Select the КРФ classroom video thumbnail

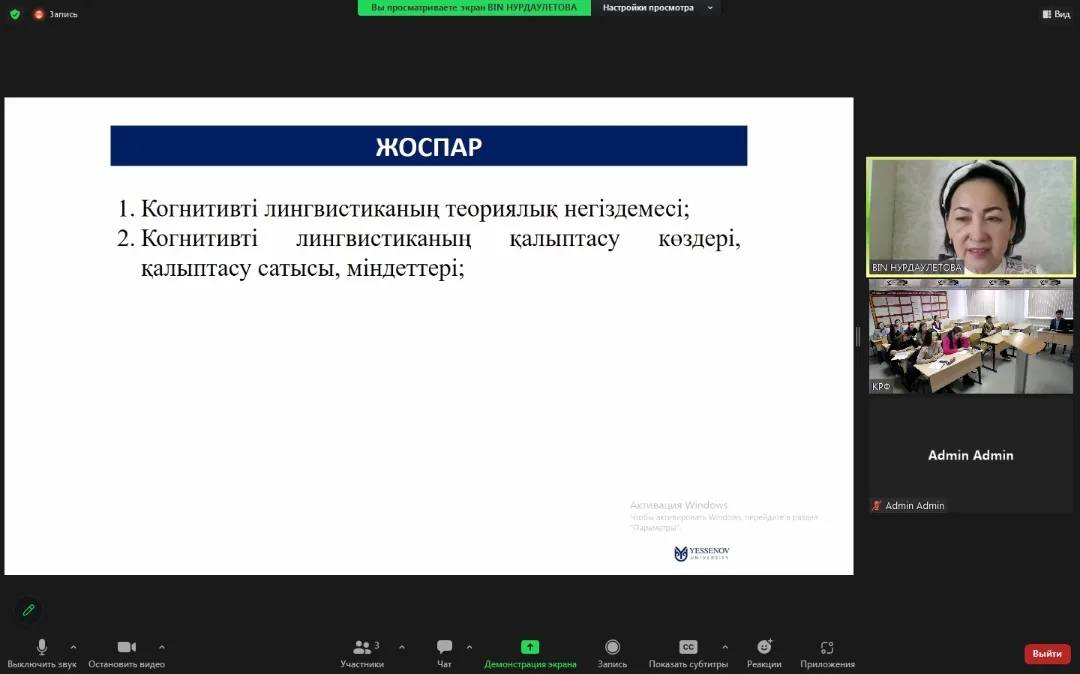click(970, 336)
